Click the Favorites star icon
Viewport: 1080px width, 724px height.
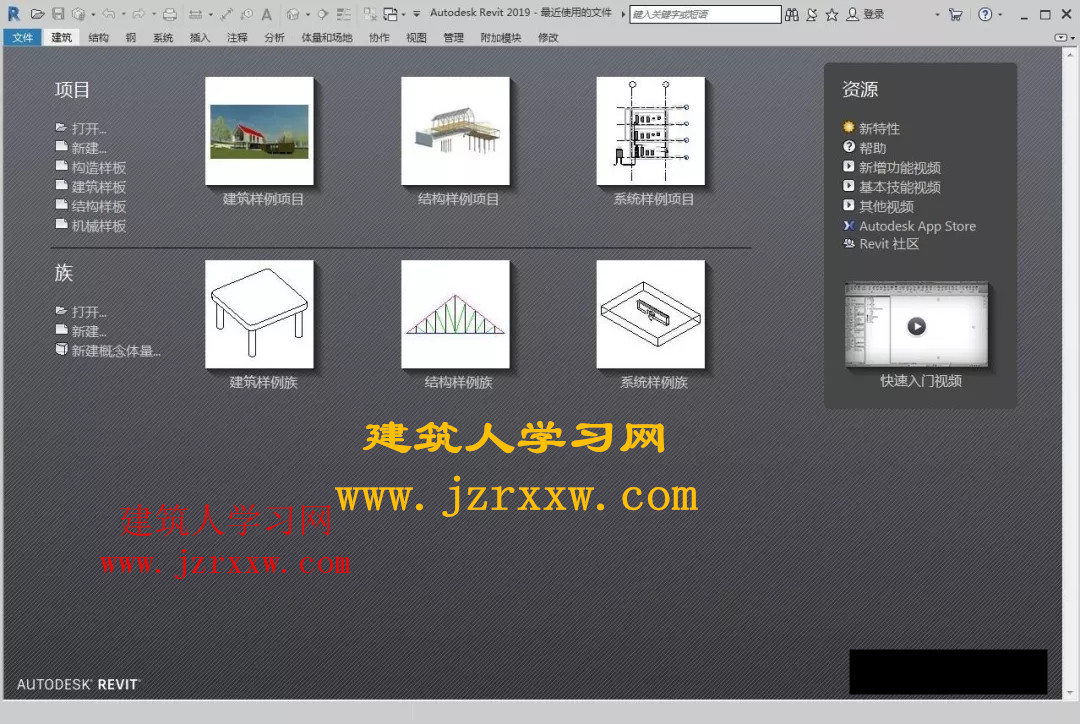pos(832,14)
